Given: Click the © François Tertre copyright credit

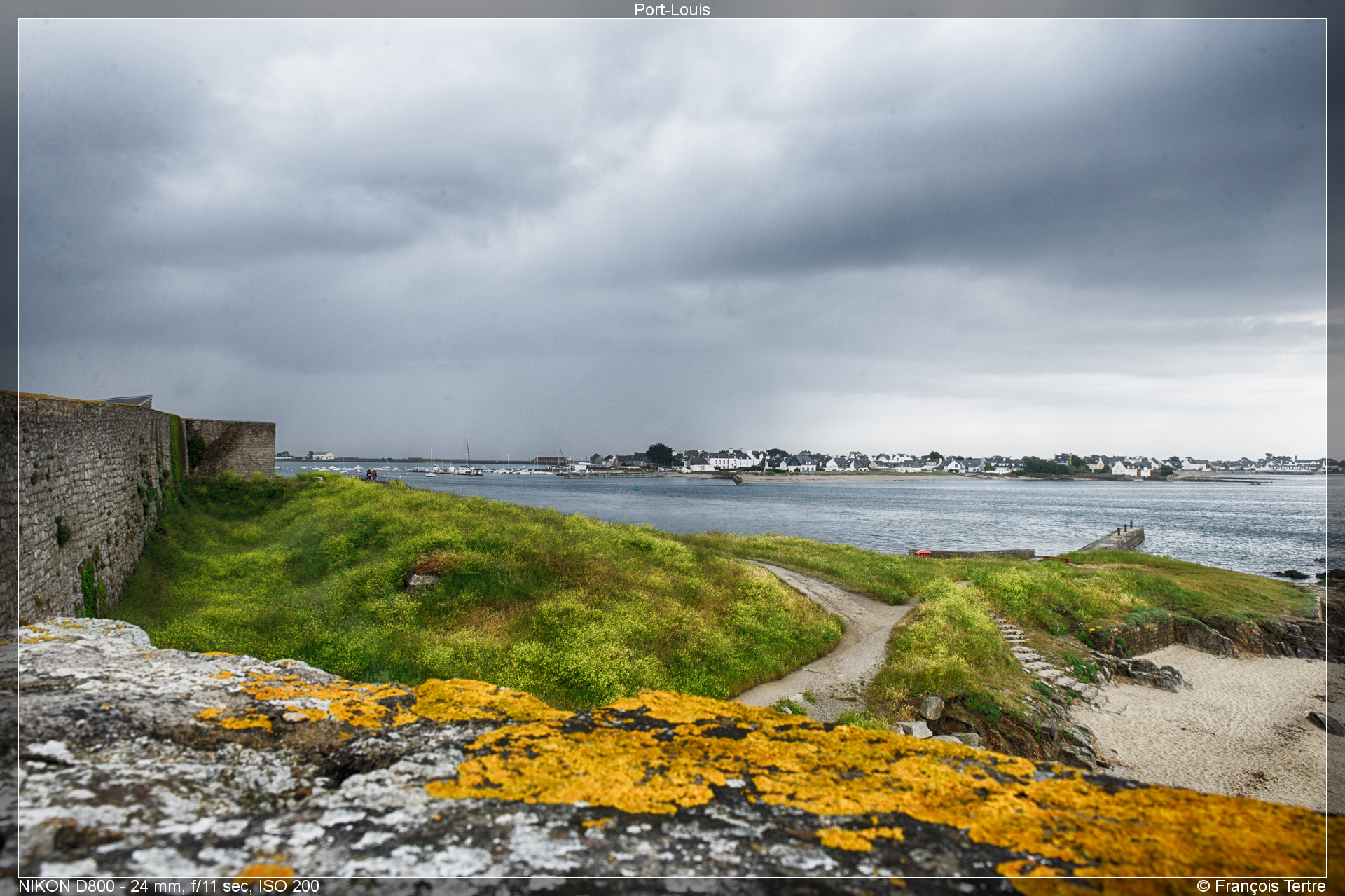Looking at the screenshot, I should click(1261, 886).
